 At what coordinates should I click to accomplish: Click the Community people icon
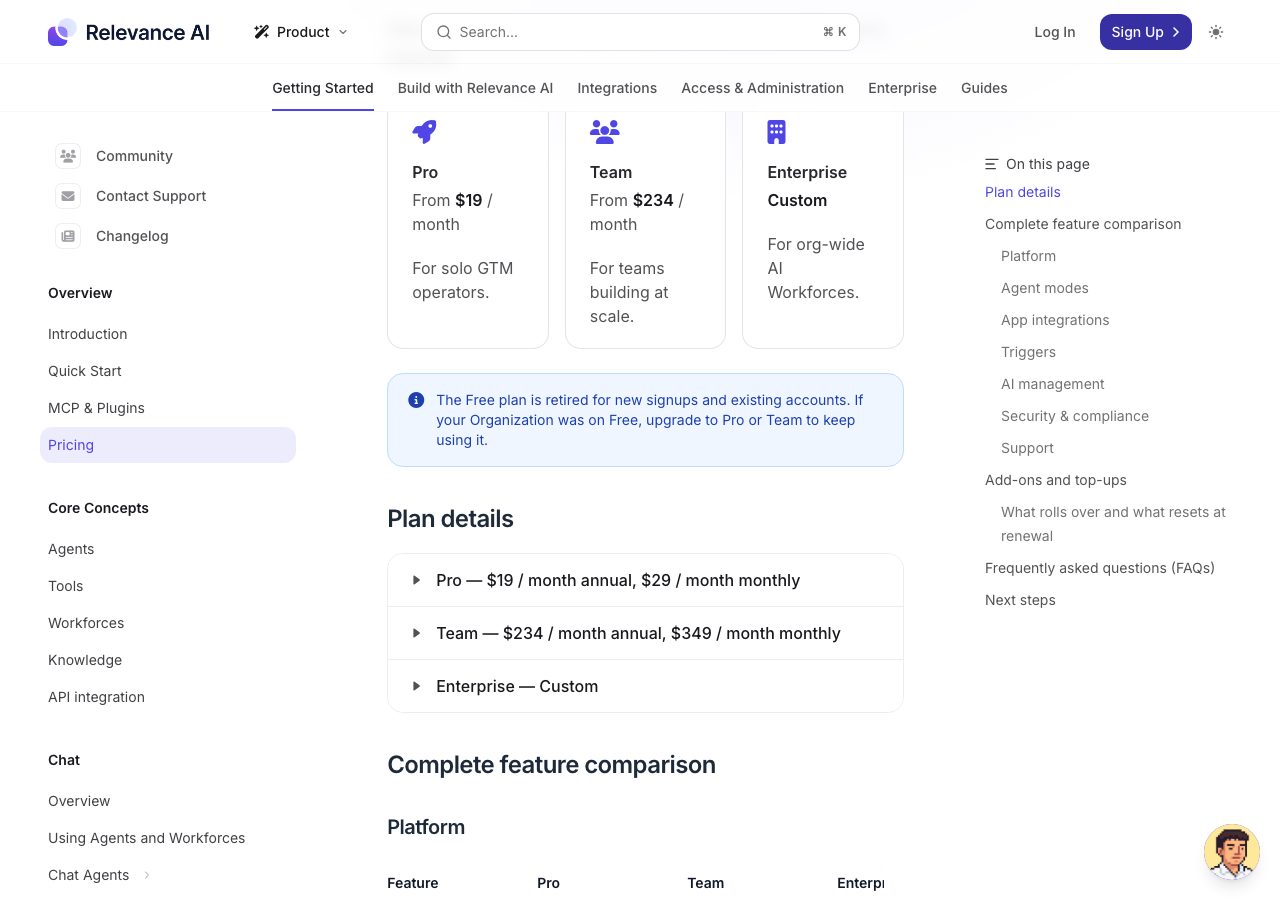tap(68, 156)
